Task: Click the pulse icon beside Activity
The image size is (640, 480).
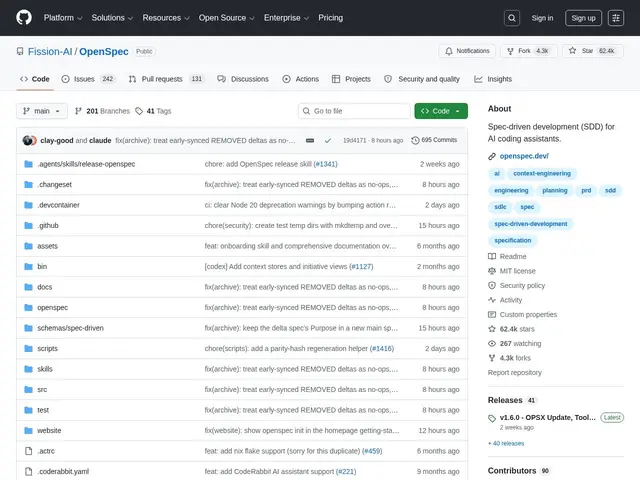Action: [x=492, y=300]
